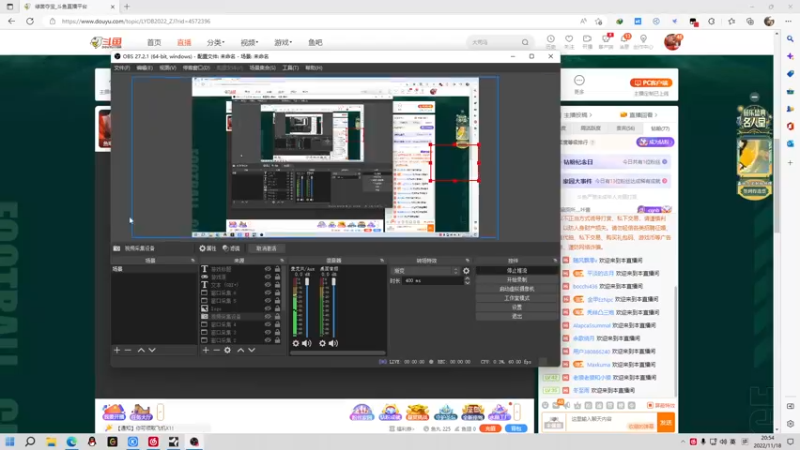The width and height of the screenshot is (800, 450).
Task: Click 启动虚拟摄像机 button
Action: [517, 289]
